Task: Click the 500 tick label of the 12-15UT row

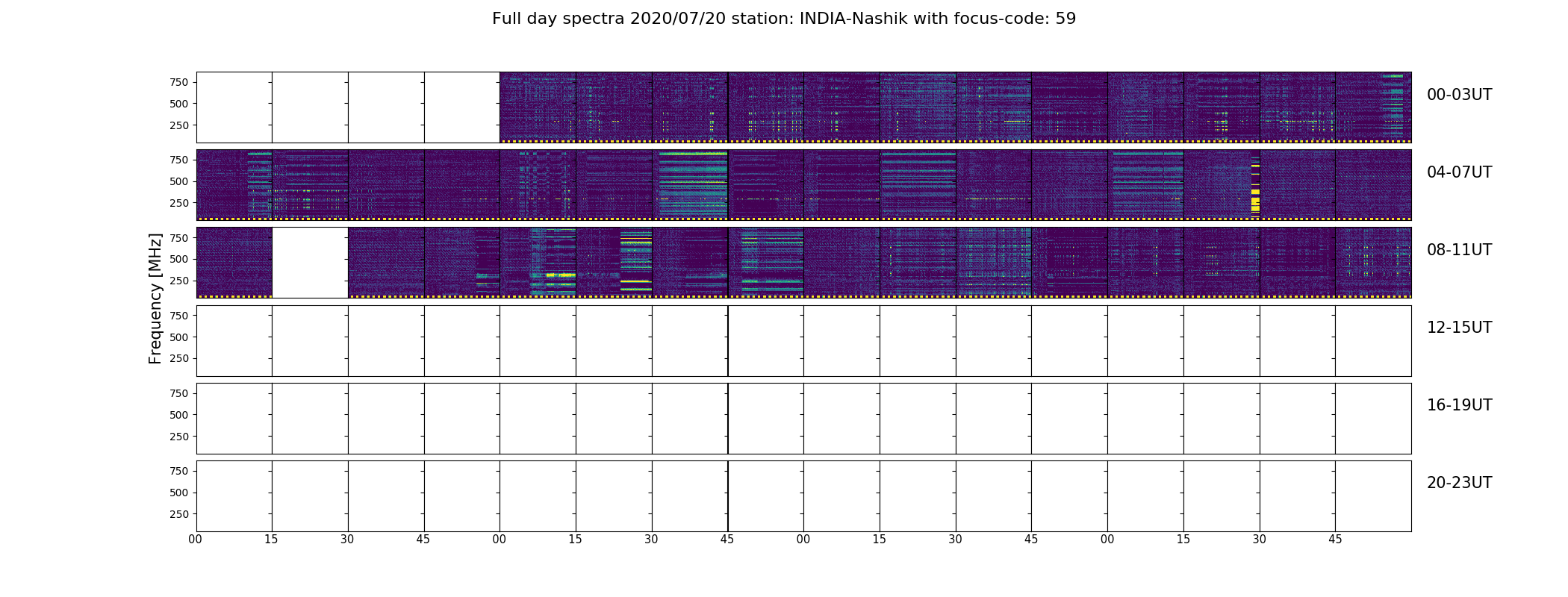Action: 179,337
